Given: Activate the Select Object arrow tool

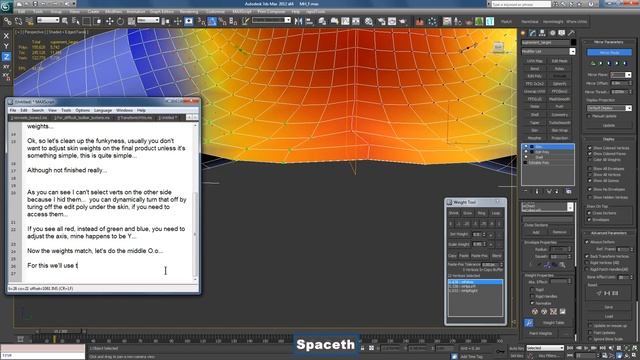Looking at the screenshot, I should 65,21.
